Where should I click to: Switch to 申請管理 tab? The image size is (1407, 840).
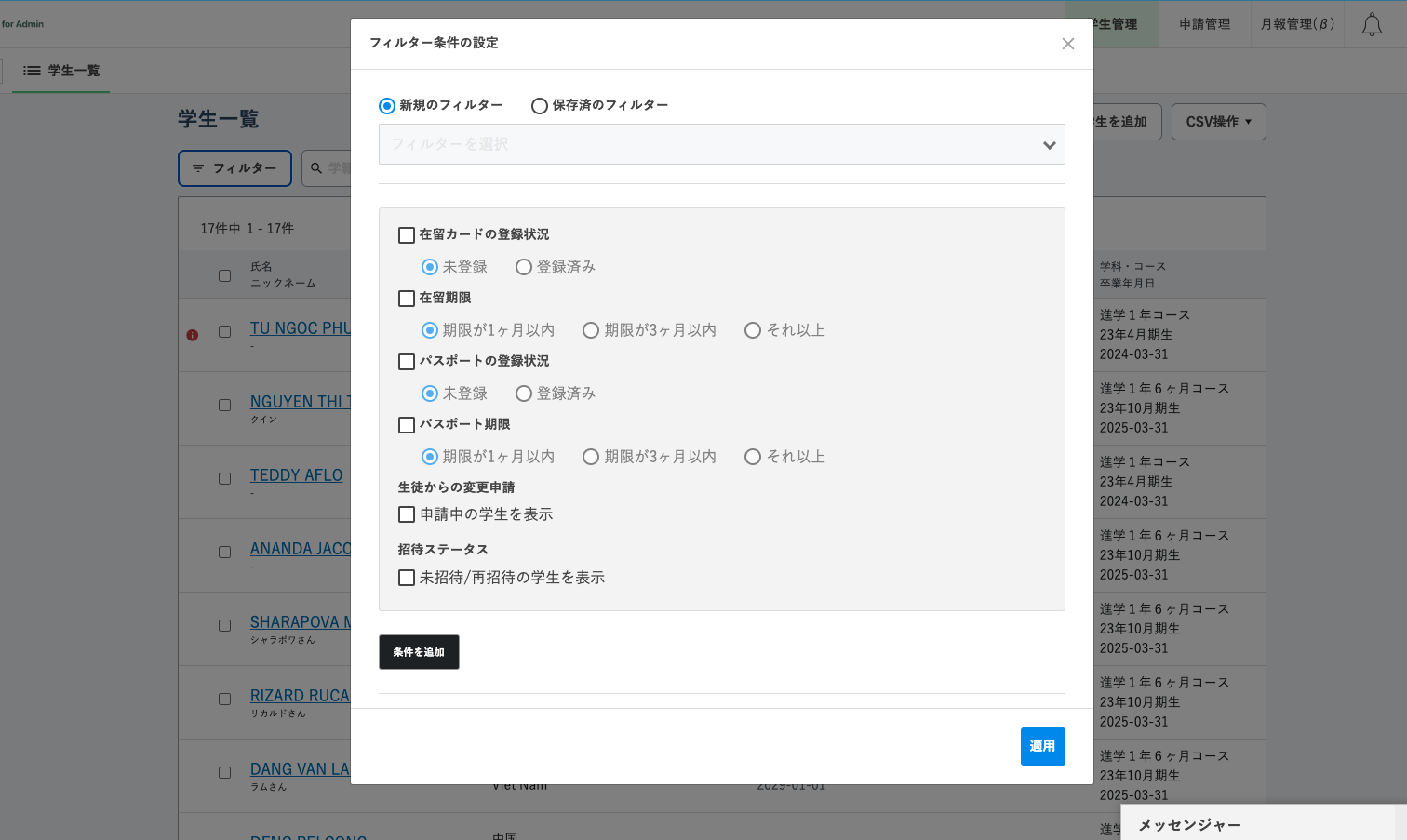pos(1204,24)
